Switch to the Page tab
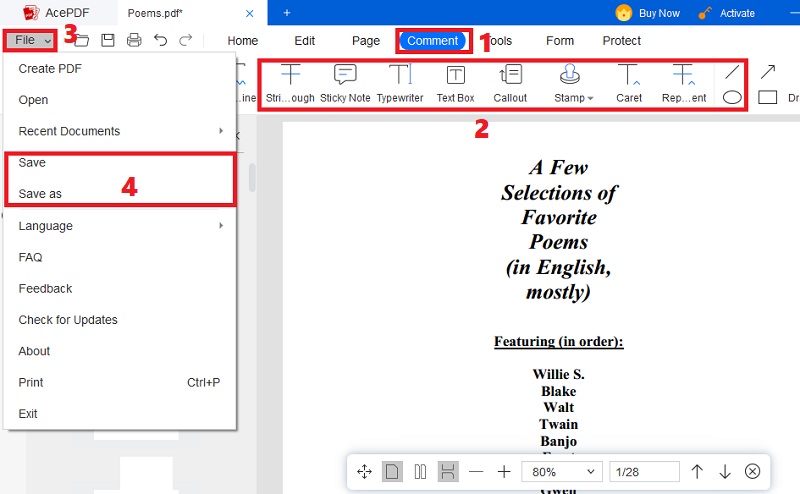This screenshot has height=494, width=800. click(x=366, y=41)
